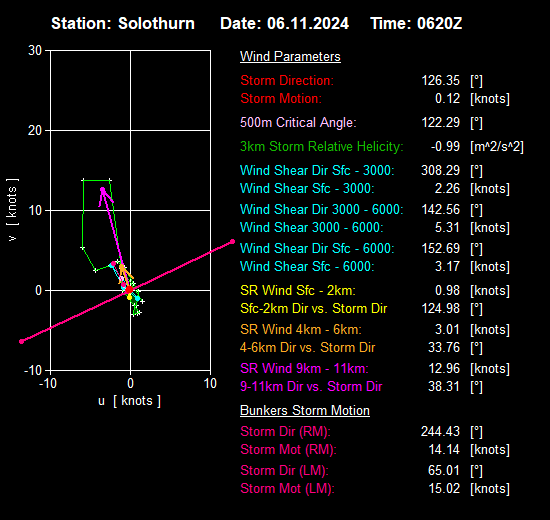Select the pink Bunkers endpoint lower left
This screenshot has height=520, width=550.
(x=21, y=341)
